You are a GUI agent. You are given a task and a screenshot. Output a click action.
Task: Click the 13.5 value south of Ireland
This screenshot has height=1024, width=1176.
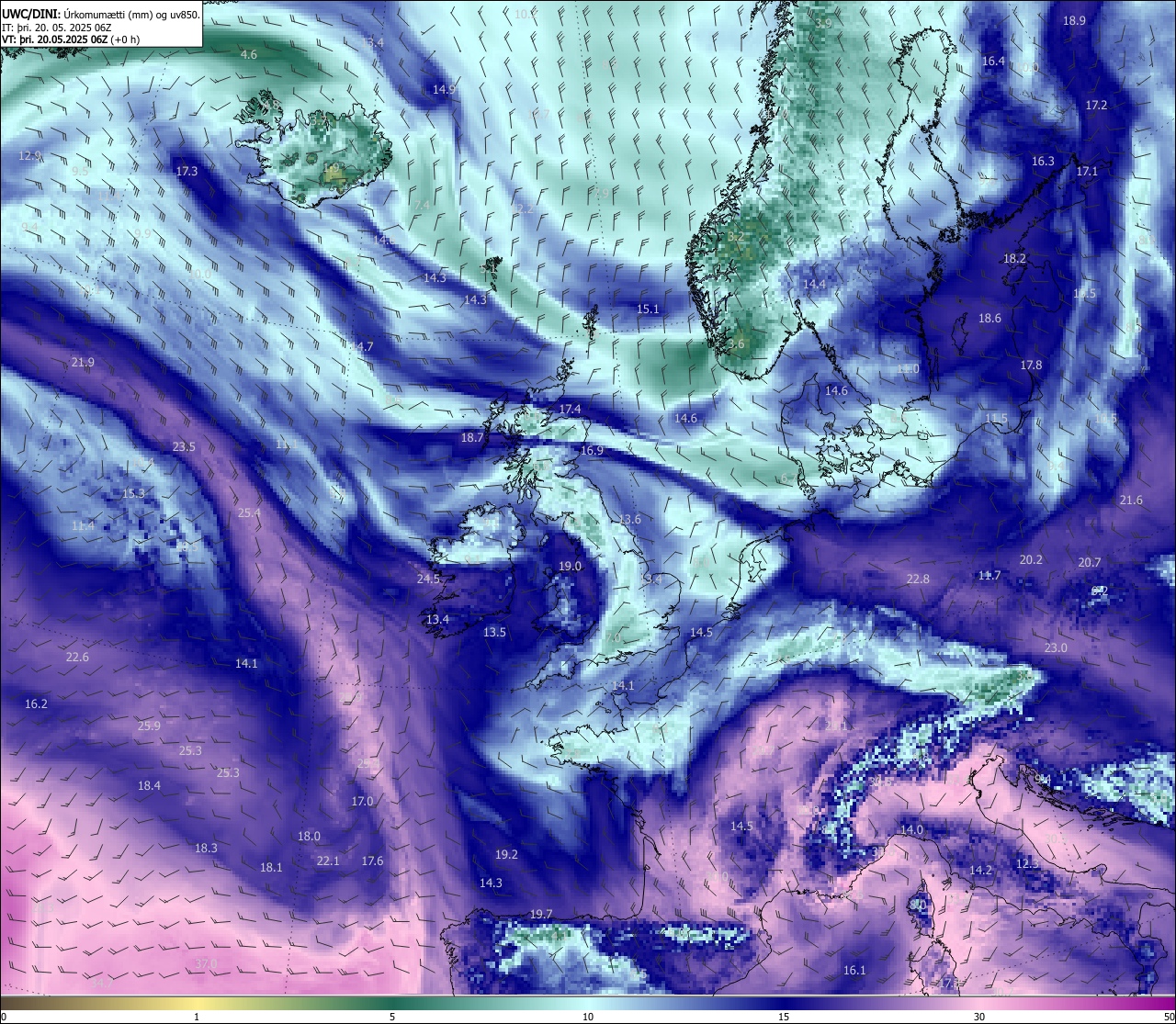(x=494, y=632)
